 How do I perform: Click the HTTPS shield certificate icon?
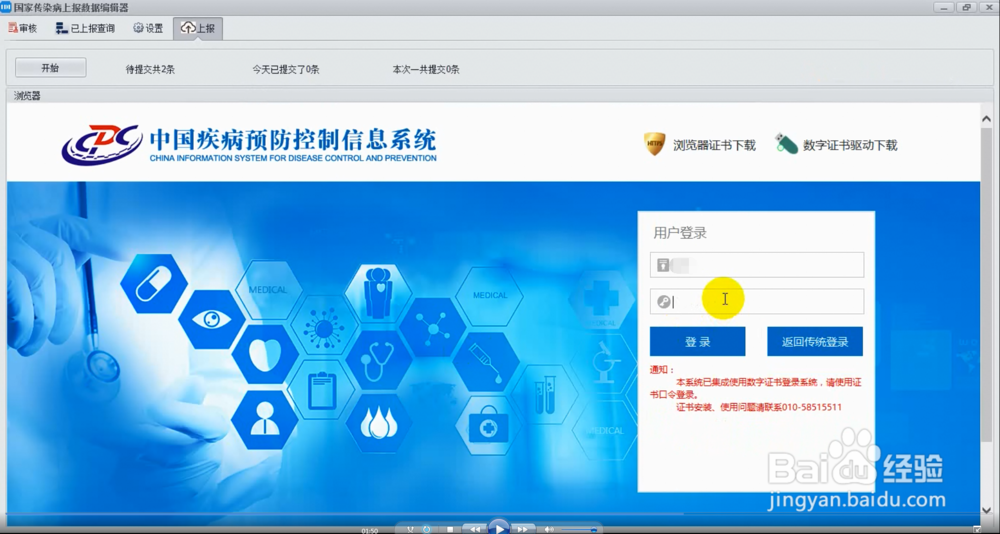coord(654,144)
